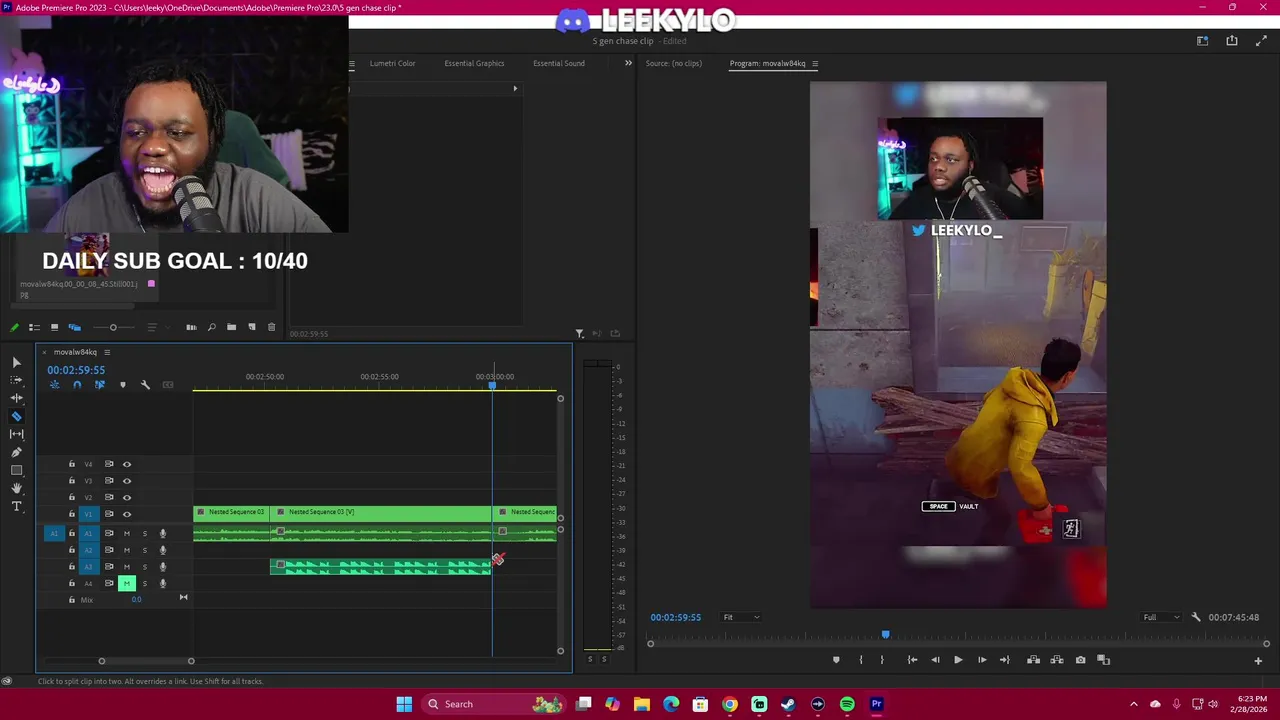This screenshot has height=720, width=1280.
Task: Open Program monitor panel menu
Action: point(815,63)
